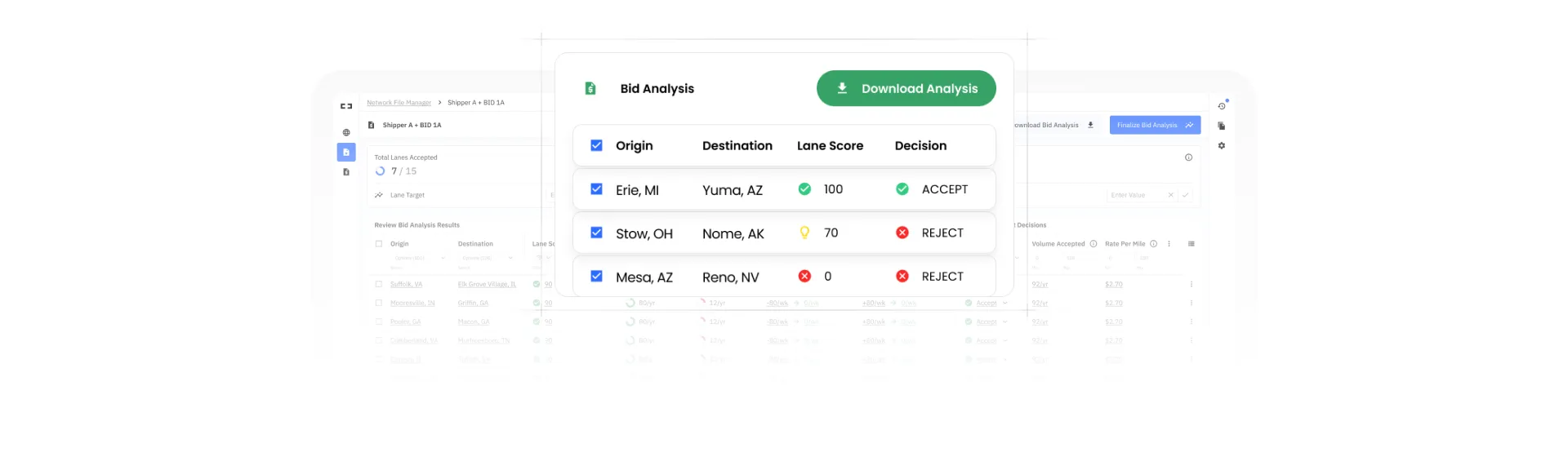Click the Enter Value input field
1568x457 pixels.
(x=1136, y=195)
